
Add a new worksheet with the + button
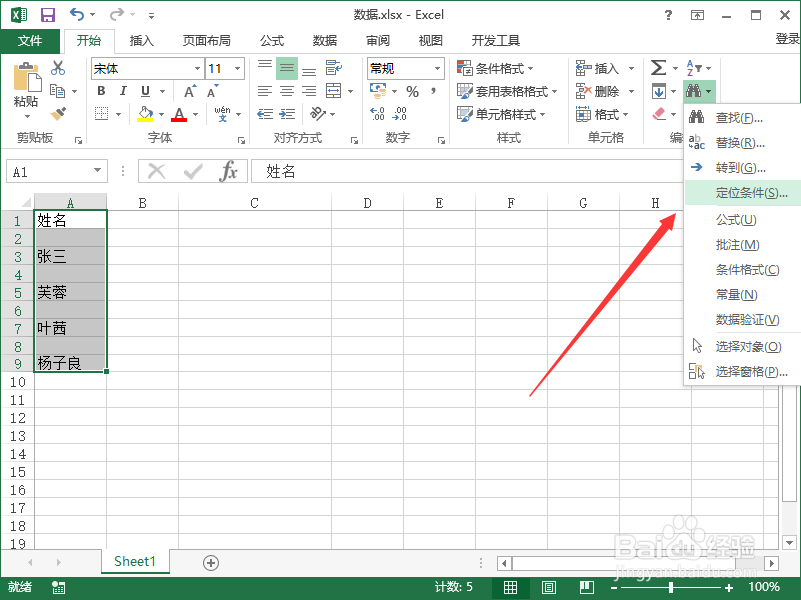(x=210, y=563)
